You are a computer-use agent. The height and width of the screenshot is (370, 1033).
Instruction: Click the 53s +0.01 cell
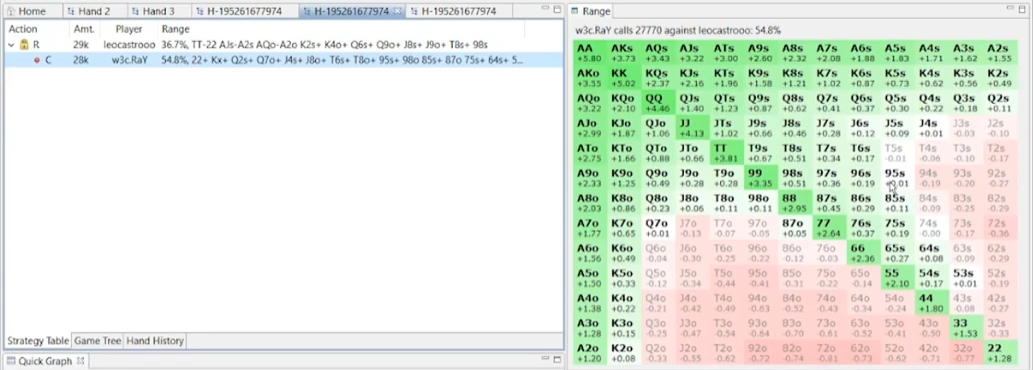click(966, 278)
